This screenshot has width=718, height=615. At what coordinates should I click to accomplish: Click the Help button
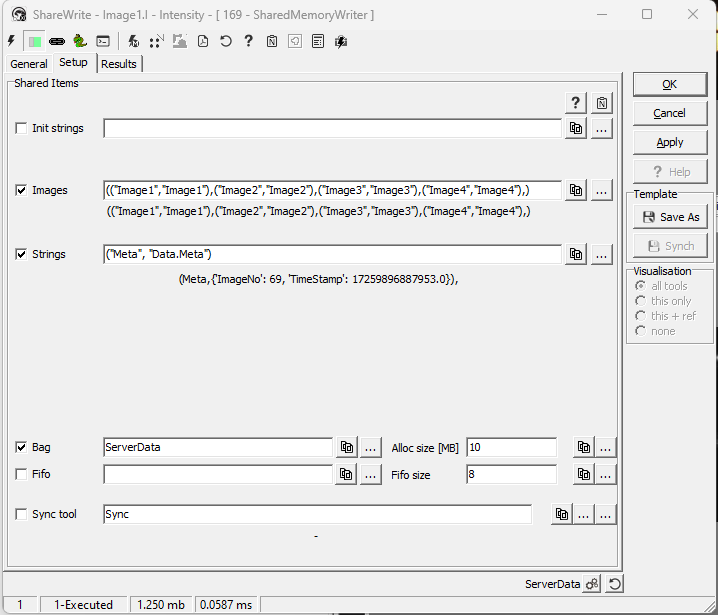point(670,172)
